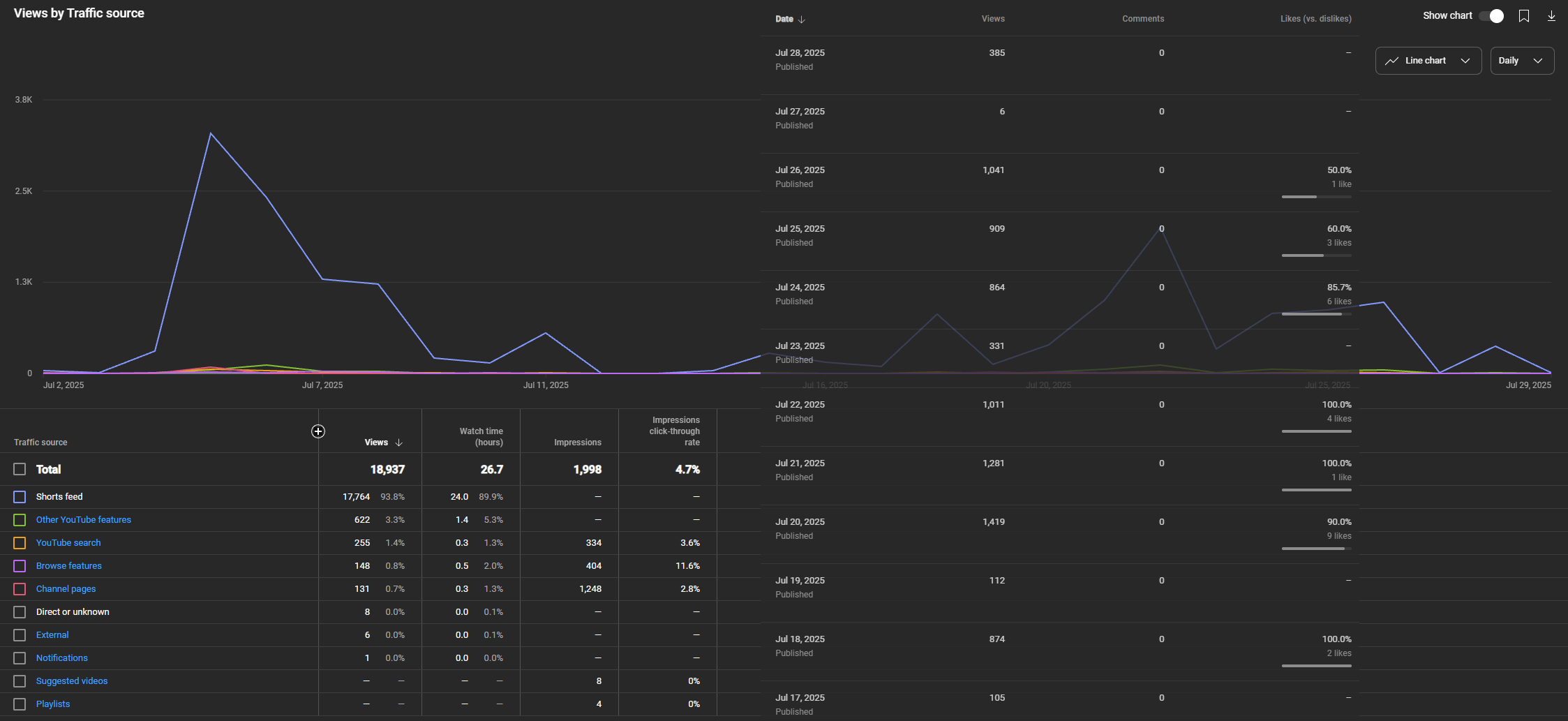Click the Traffic source column header
The height and width of the screenshot is (721, 1568).
point(40,443)
